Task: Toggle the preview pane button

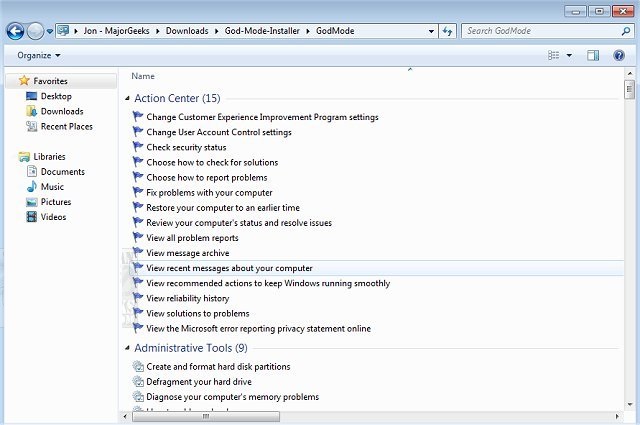Action: pyautogui.click(x=593, y=56)
